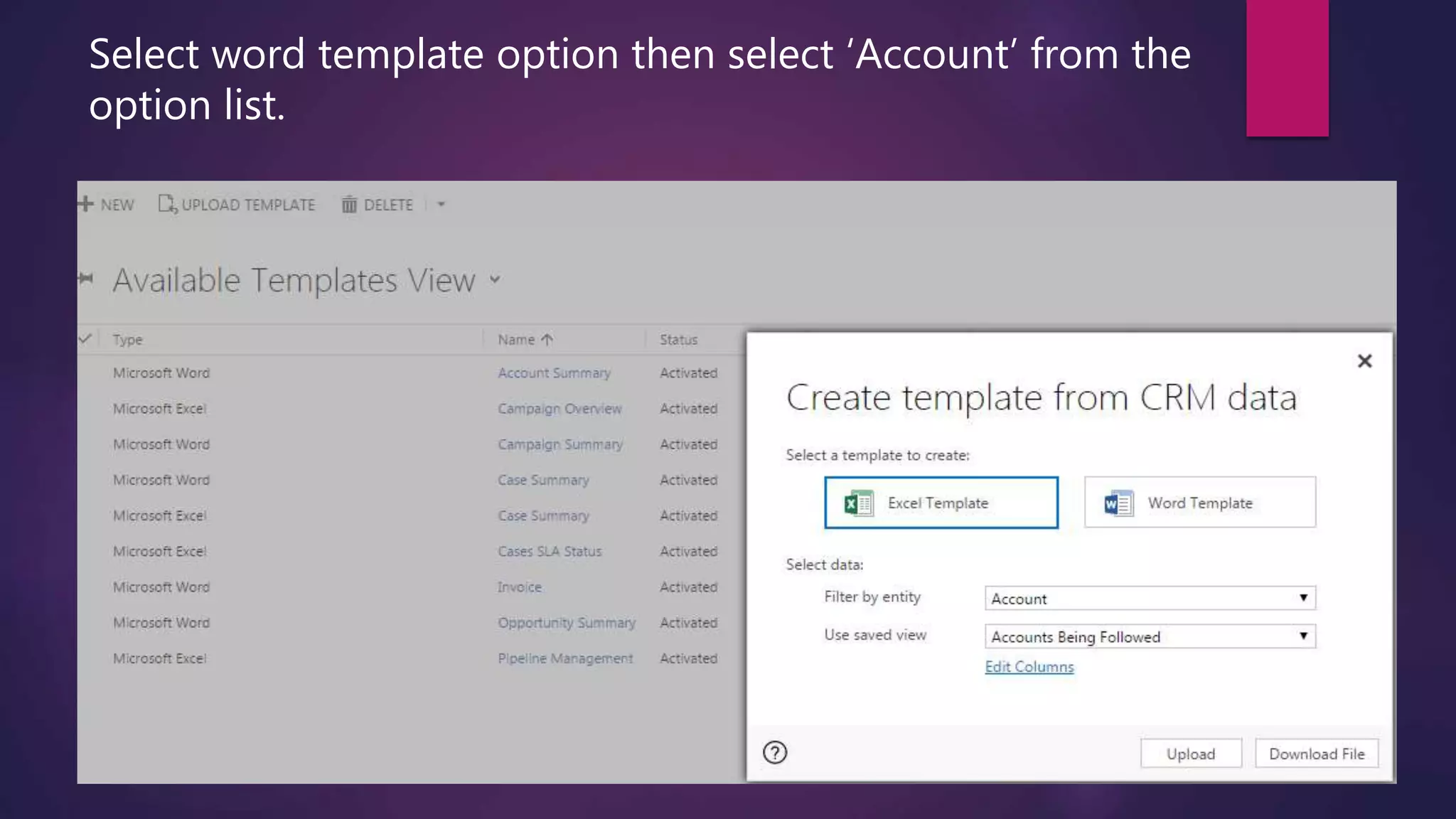
Task: Click the Upload Template document icon
Action: tap(168, 204)
